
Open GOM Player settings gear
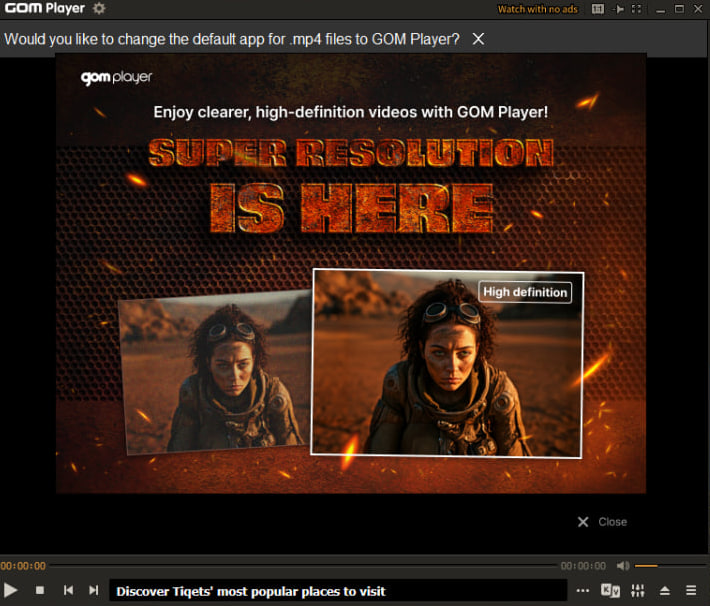pos(99,8)
